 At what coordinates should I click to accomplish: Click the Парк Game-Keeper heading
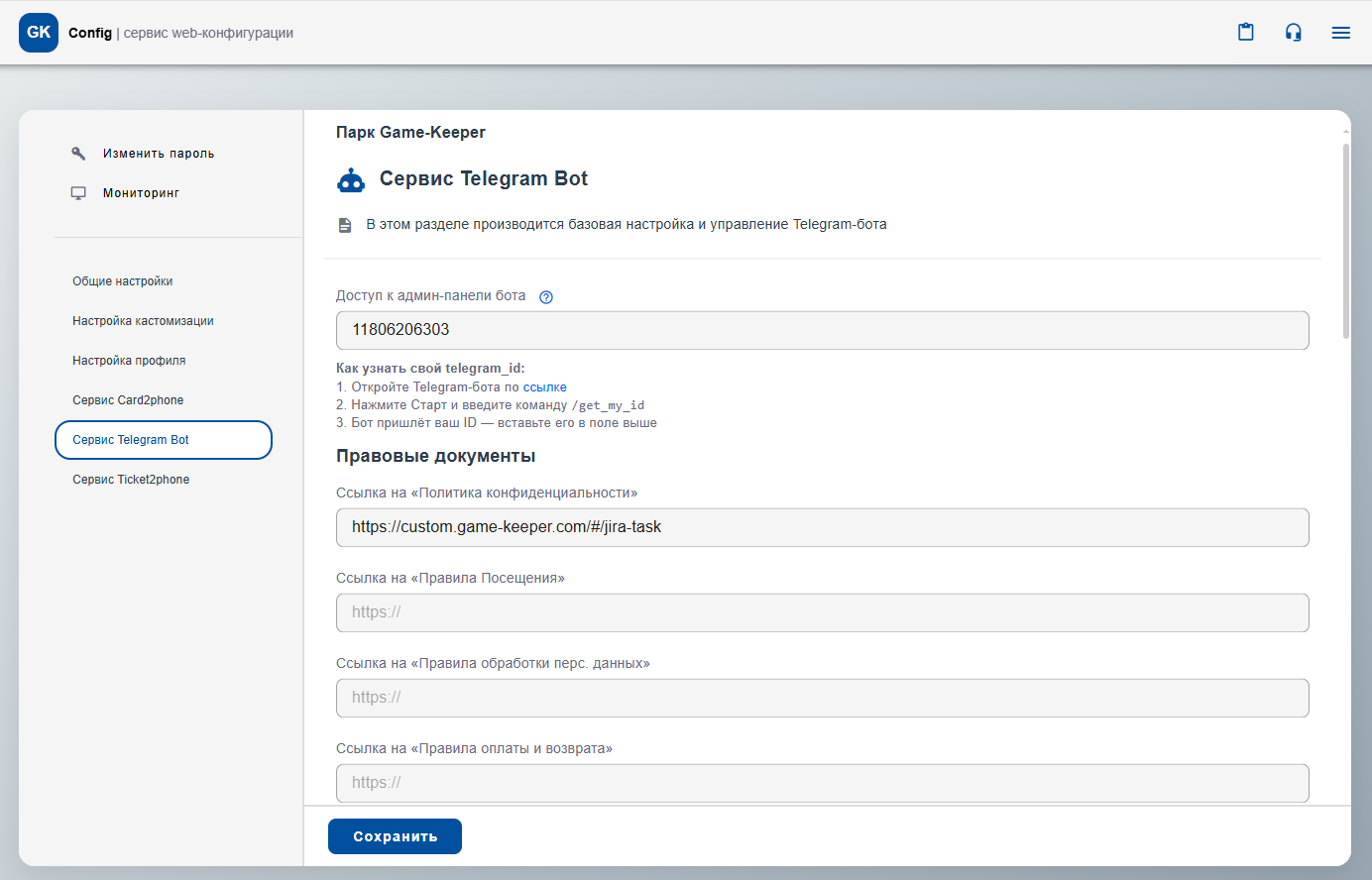click(x=410, y=132)
